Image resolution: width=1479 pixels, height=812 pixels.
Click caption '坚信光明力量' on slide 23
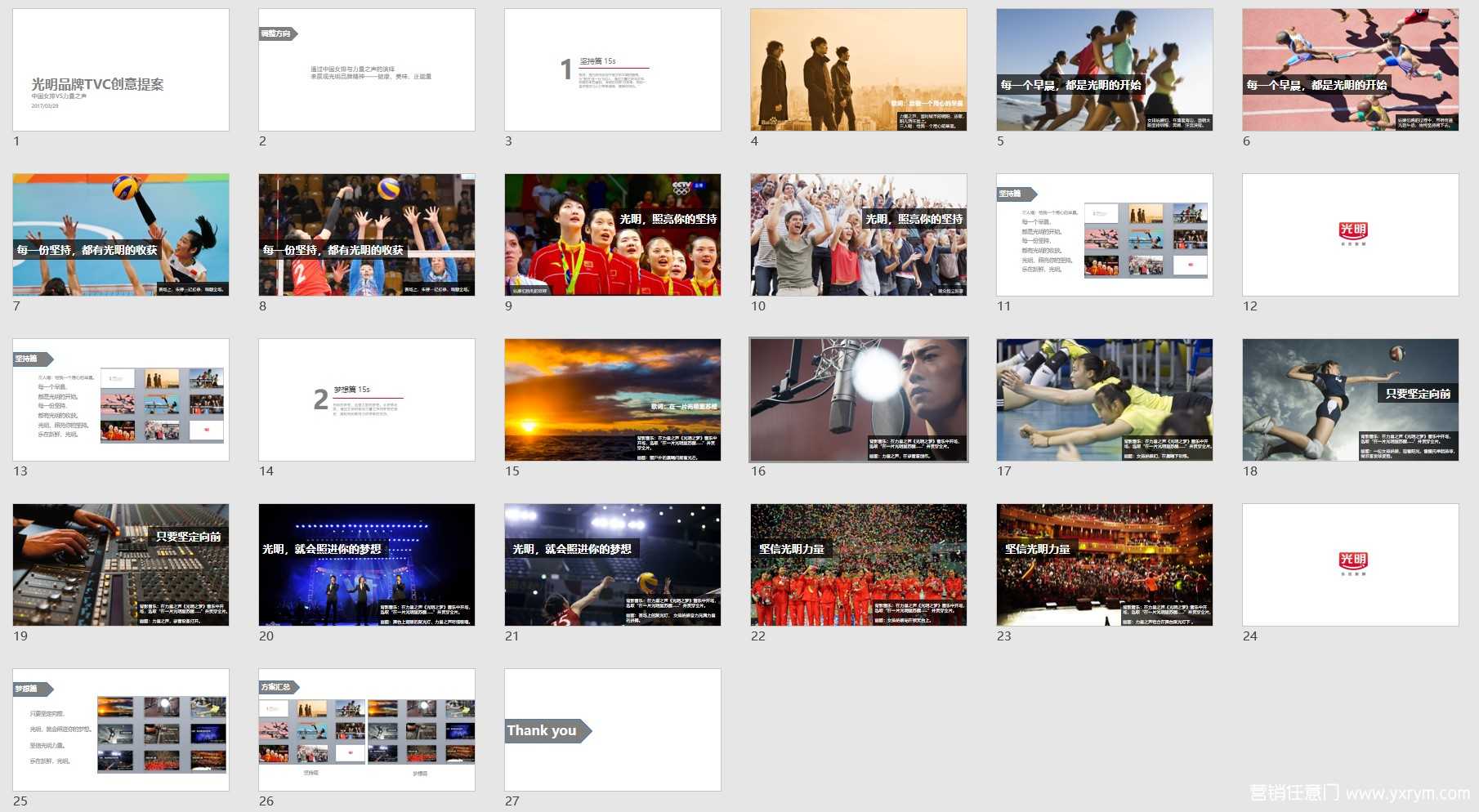pos(1038,549)
